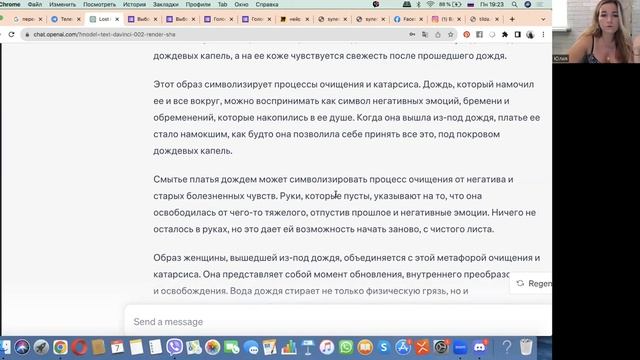Expand the tab search chevron
Screen dimensions: 640x360
[543, 19]
